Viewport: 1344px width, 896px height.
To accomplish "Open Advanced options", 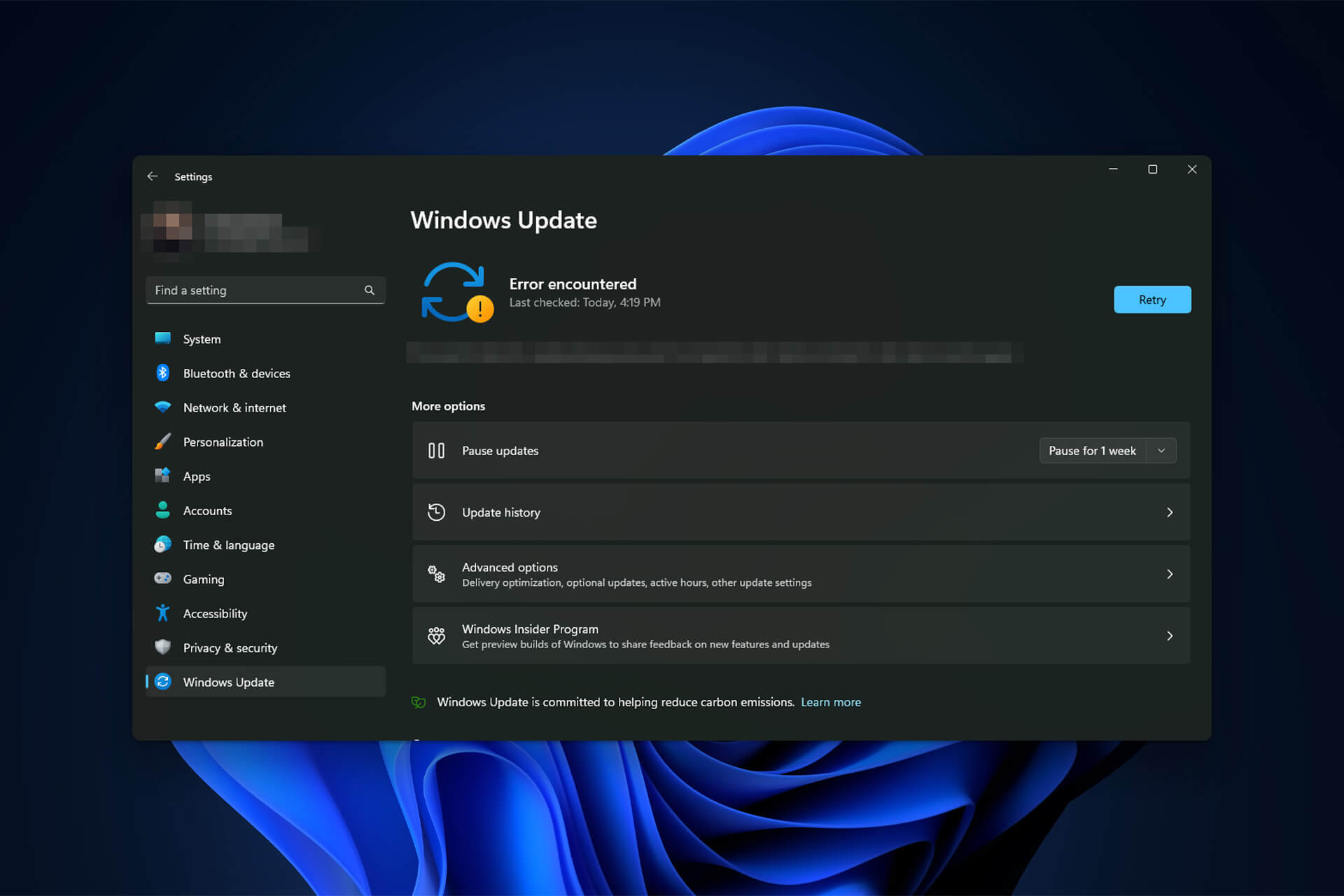I will click(x=801, y=574).
